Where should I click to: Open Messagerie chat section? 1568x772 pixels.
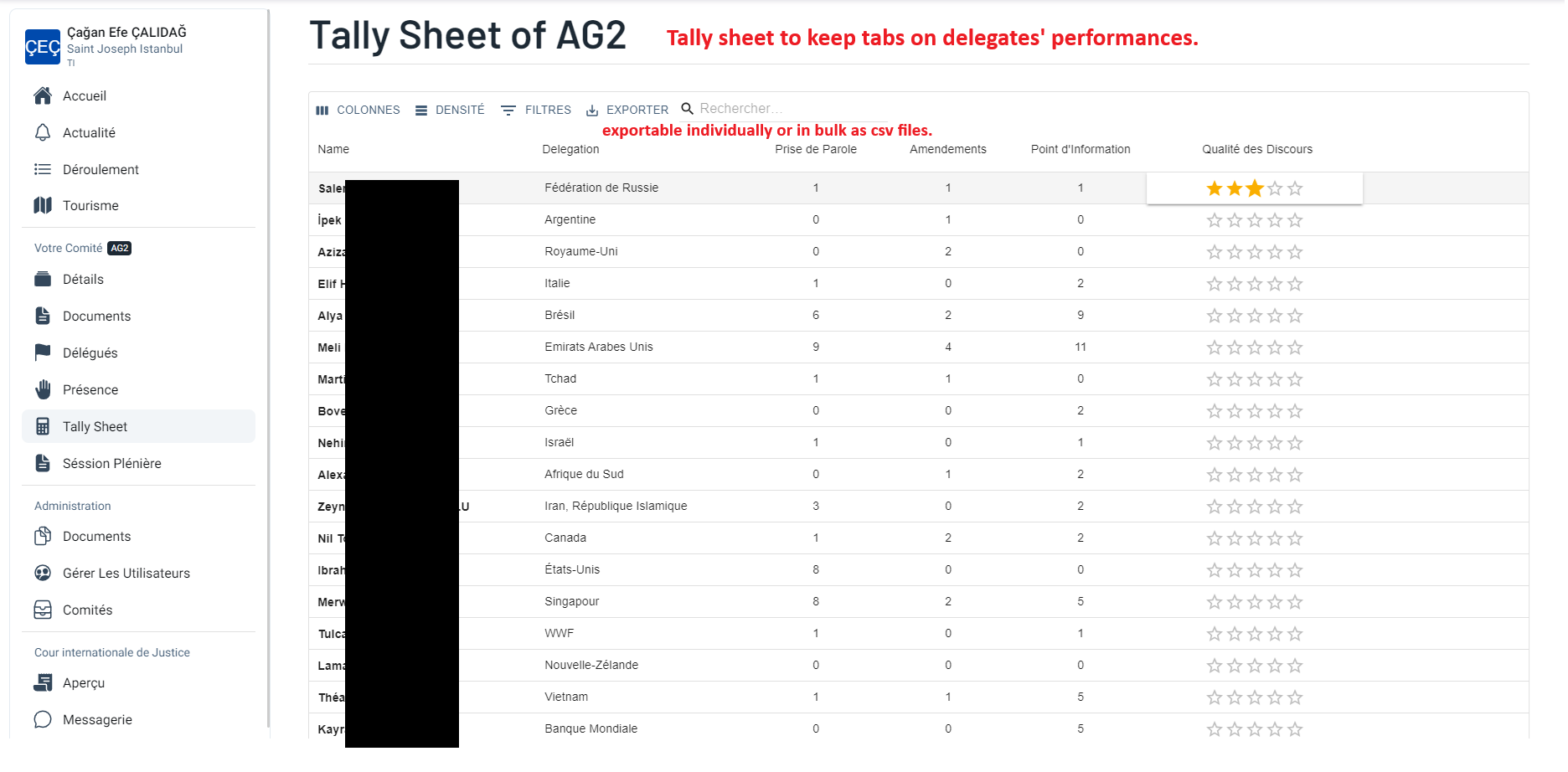pos(97,719)
